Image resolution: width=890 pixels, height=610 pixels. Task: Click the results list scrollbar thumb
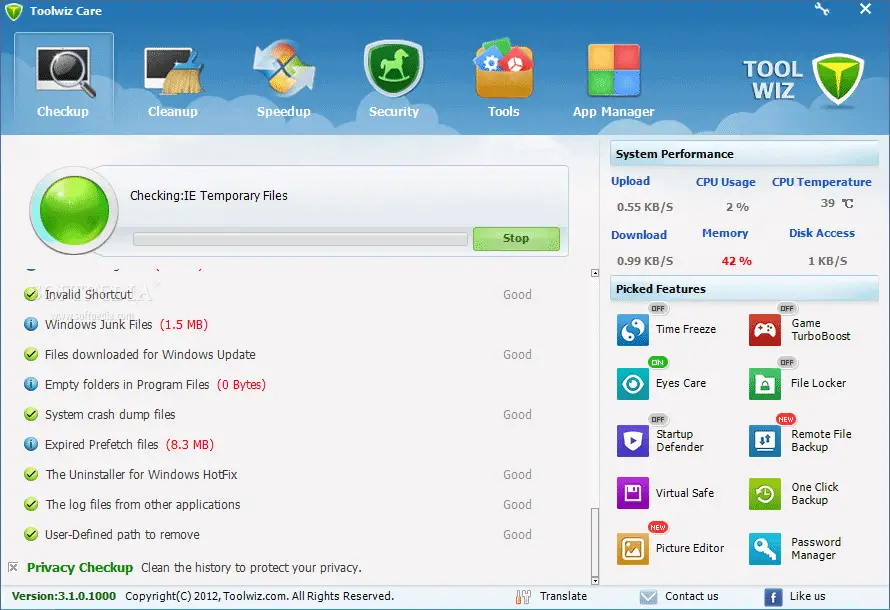point(595,542)
